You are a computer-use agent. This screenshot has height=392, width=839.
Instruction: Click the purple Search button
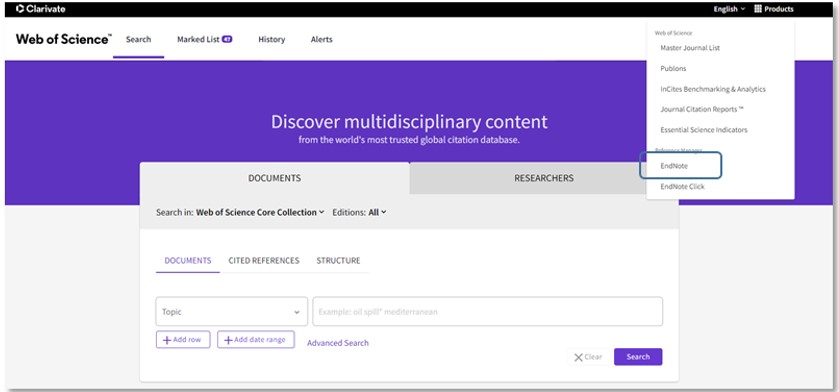(638, 357)
